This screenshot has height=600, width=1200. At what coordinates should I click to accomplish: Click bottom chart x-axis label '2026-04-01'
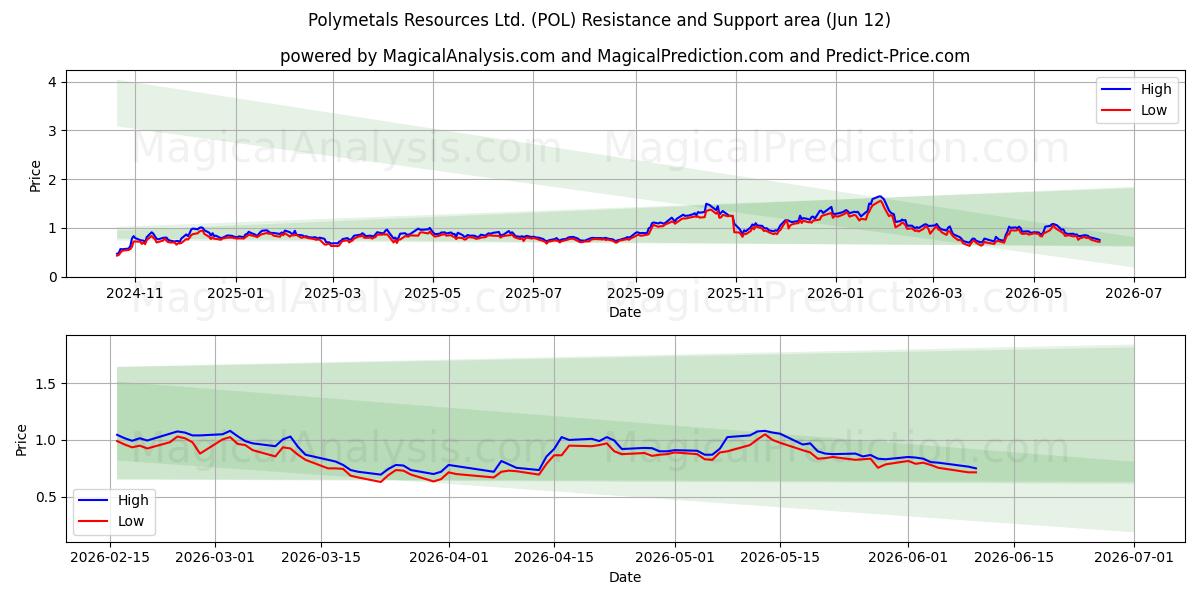pos(451,559)
